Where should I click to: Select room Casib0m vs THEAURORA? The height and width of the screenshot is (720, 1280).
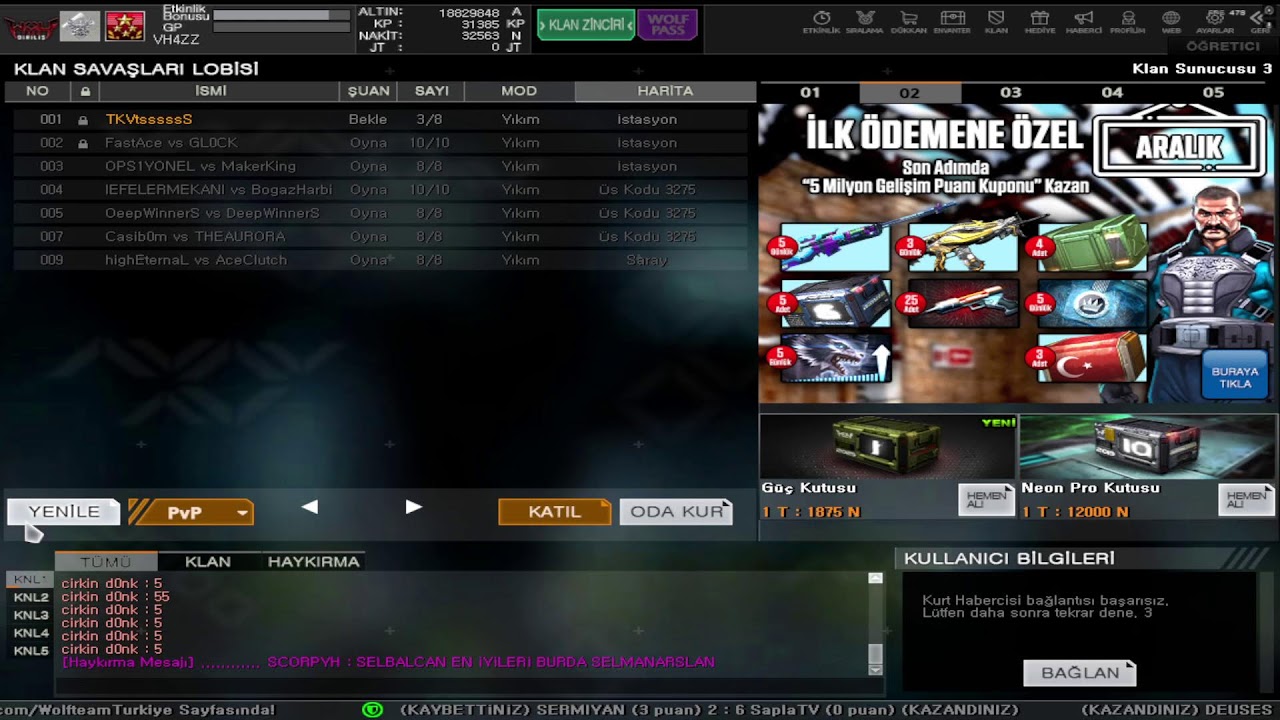coord(380,237)
